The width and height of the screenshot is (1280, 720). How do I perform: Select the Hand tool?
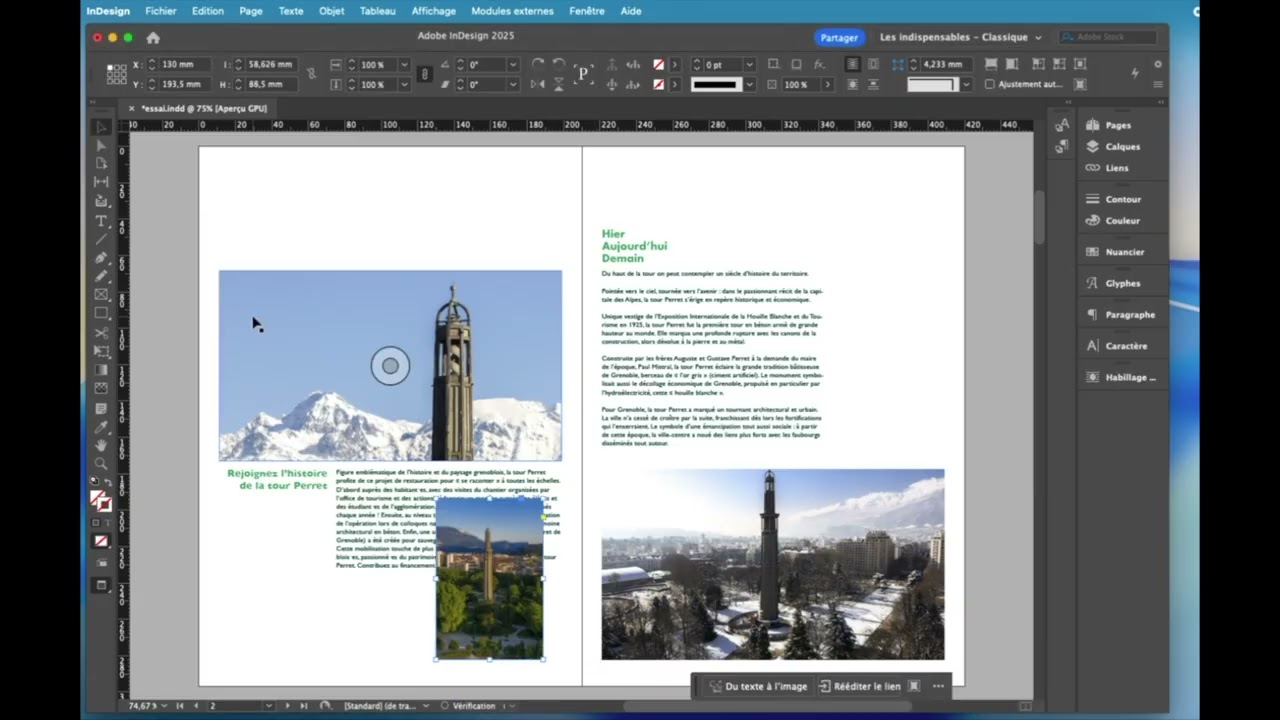[101, 446]
